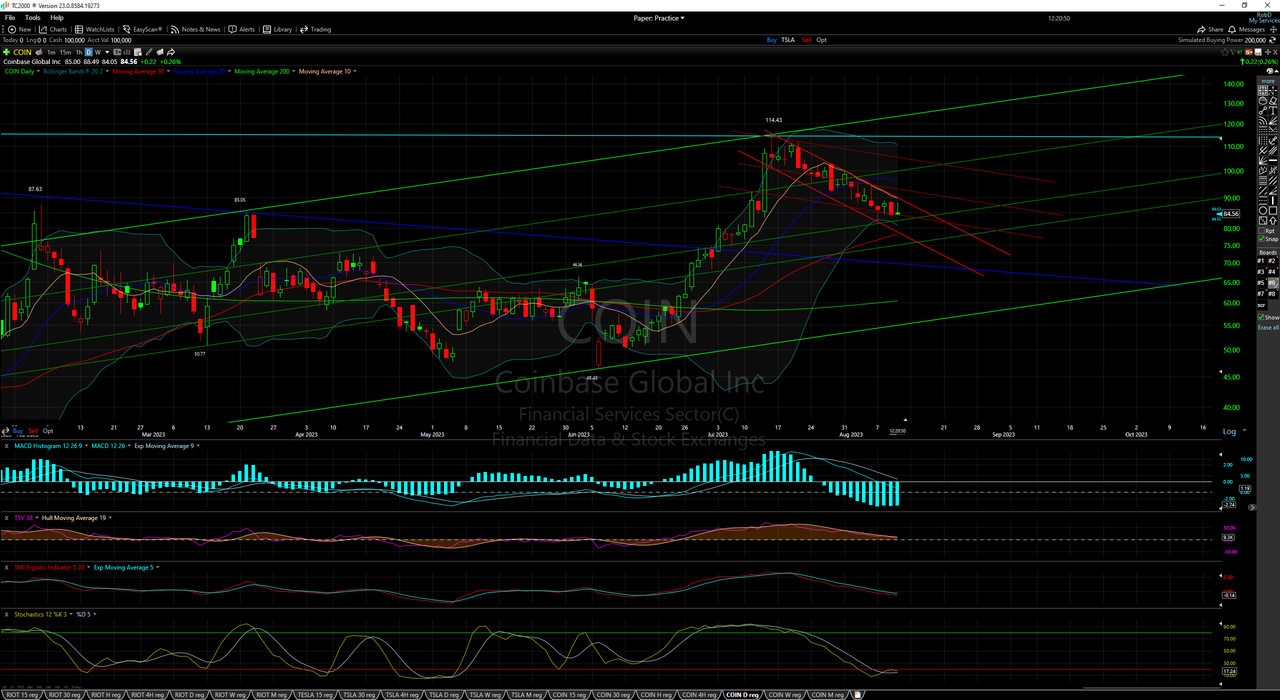The width and height of the screenshot is (1280, 700).
Task: Click the red Sell button at top
Action: click(806, 40)
